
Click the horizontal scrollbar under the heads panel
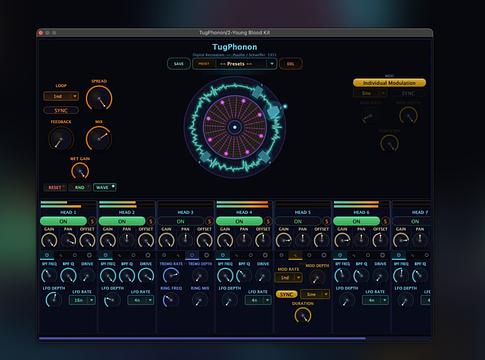[x=202, y=339]
